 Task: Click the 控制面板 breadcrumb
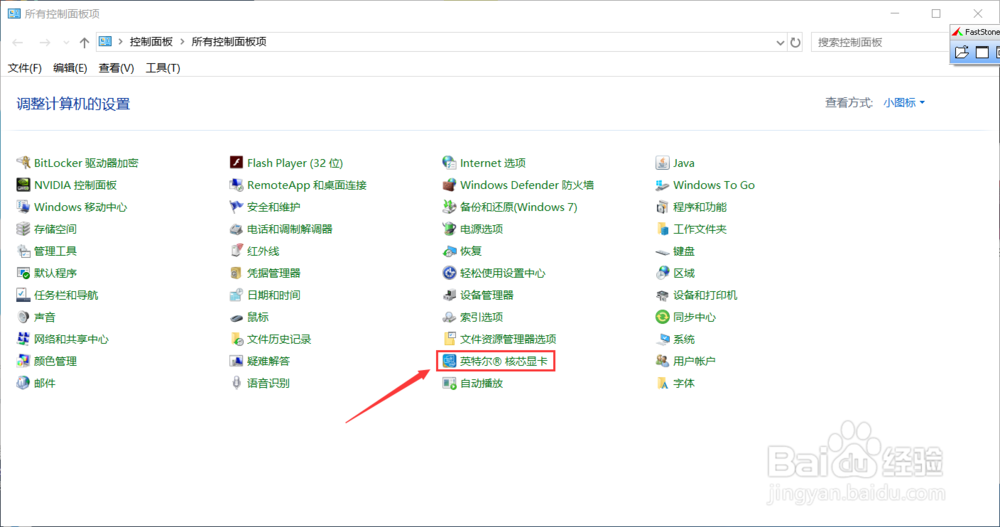click(151, 41)
